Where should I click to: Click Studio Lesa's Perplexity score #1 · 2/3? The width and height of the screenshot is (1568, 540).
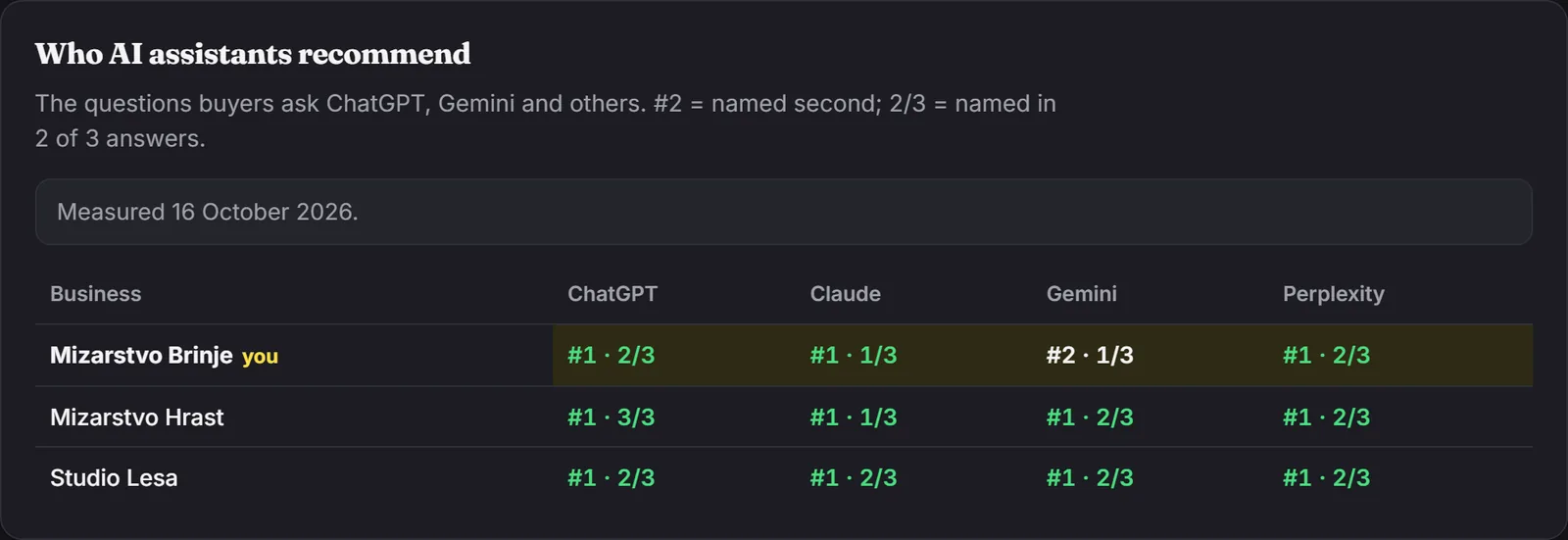click(1327, 478)
